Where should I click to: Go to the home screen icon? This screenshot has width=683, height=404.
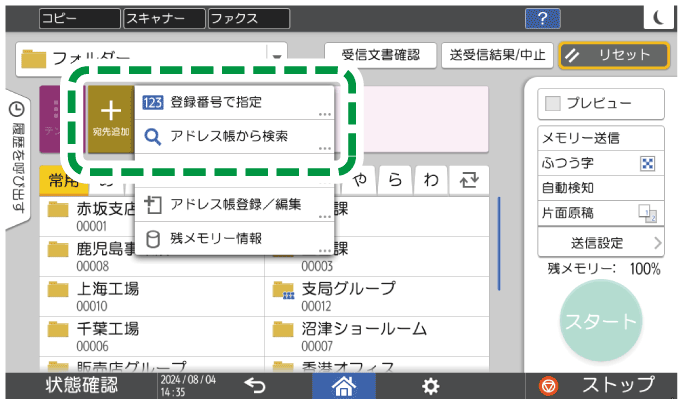[x=344, y=386]
